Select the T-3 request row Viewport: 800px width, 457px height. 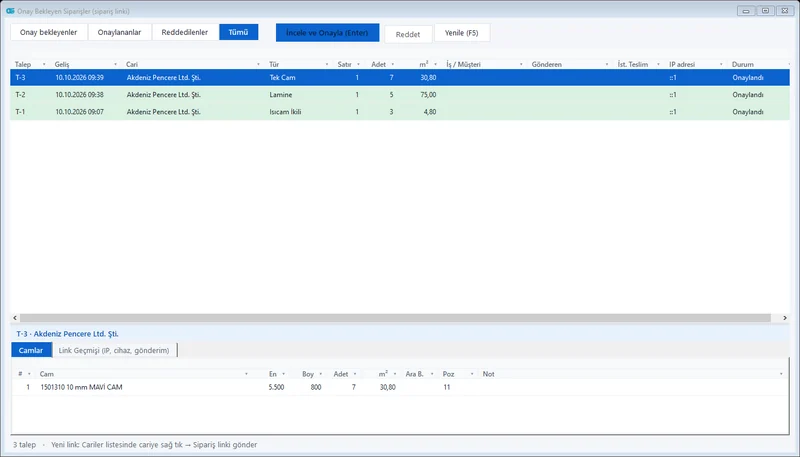400,78
